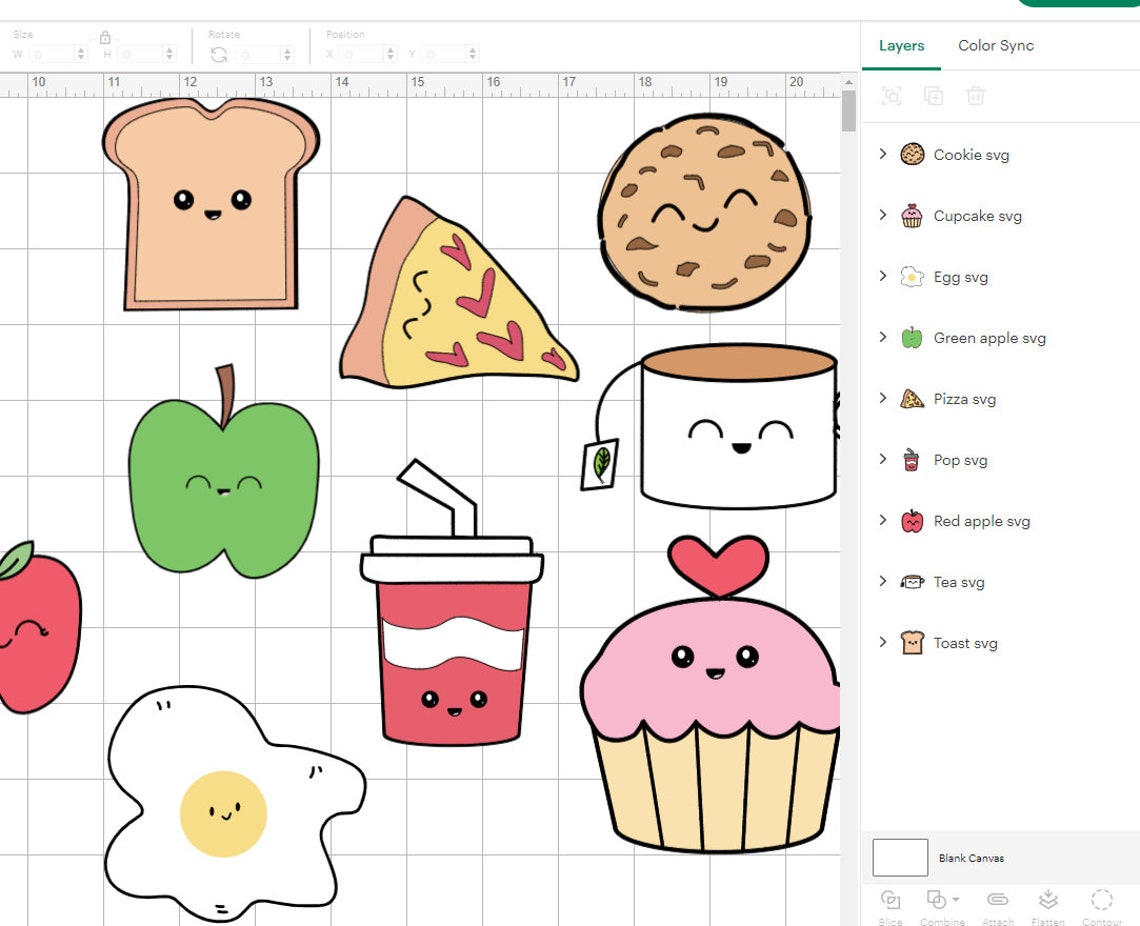Click the Position Y input field
Viewport: 1140px width, 926px height.
coord(444,54)
